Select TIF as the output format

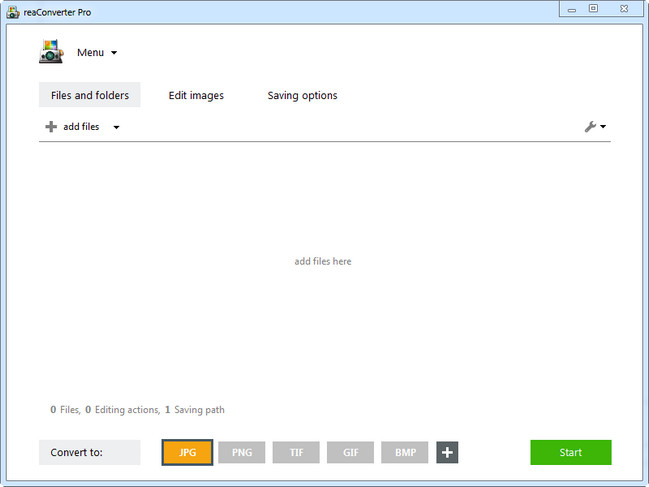pyautogui.click(x=296, y=452)
